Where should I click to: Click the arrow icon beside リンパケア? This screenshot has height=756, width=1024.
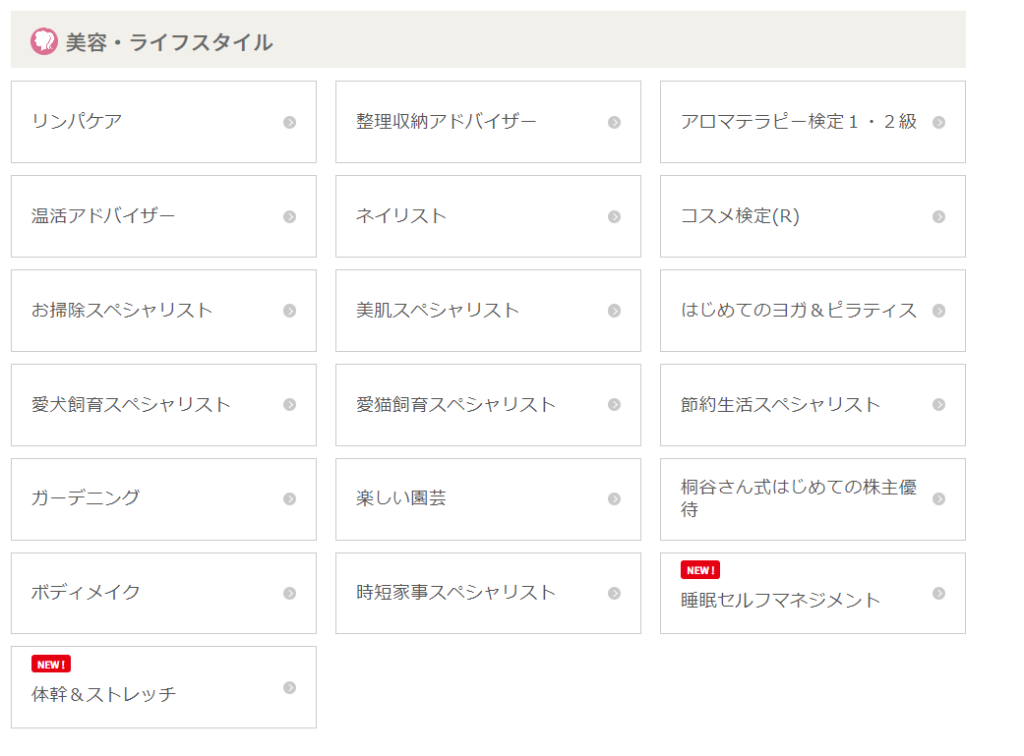coord(290,123)
